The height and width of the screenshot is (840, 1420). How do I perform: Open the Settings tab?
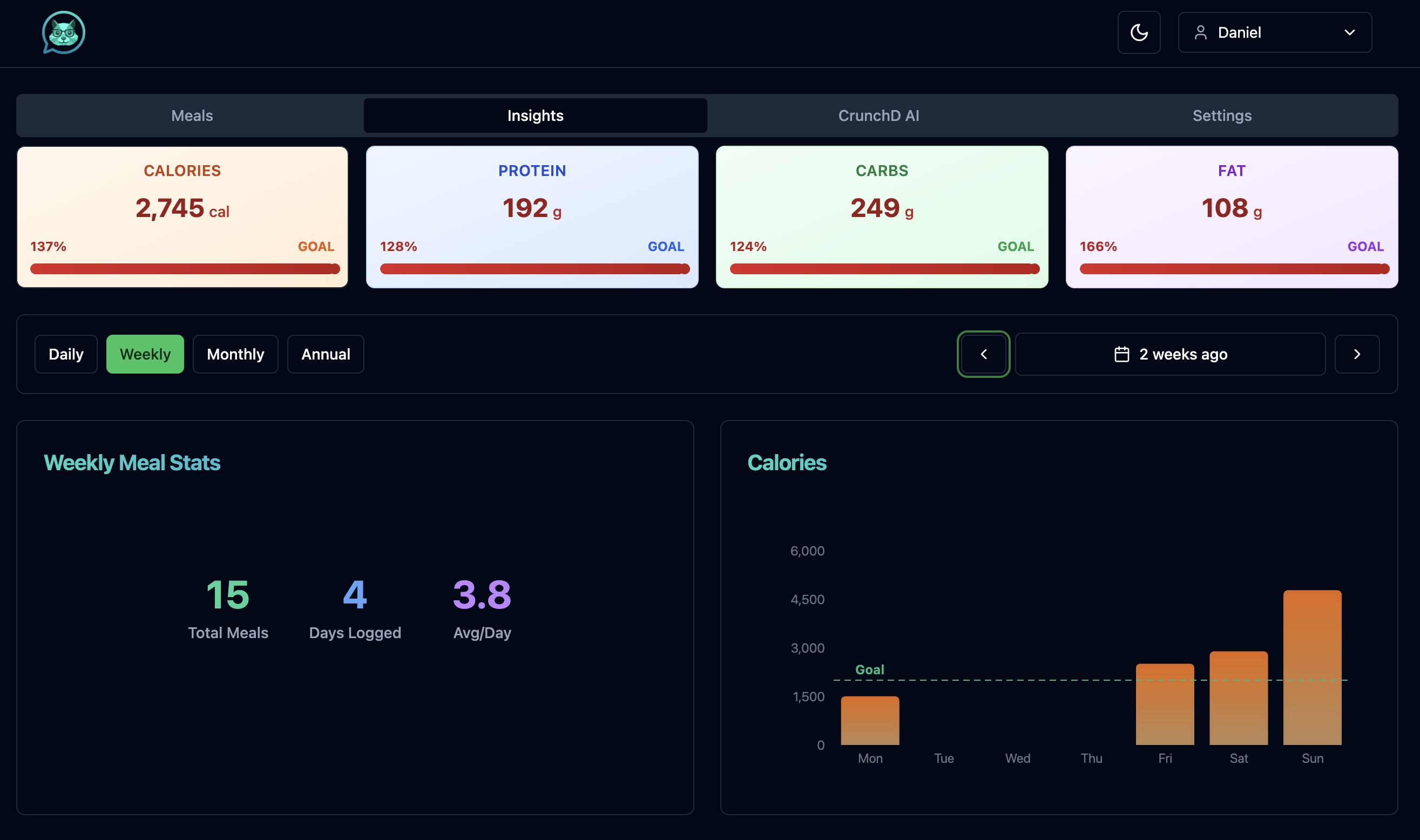1221,116
